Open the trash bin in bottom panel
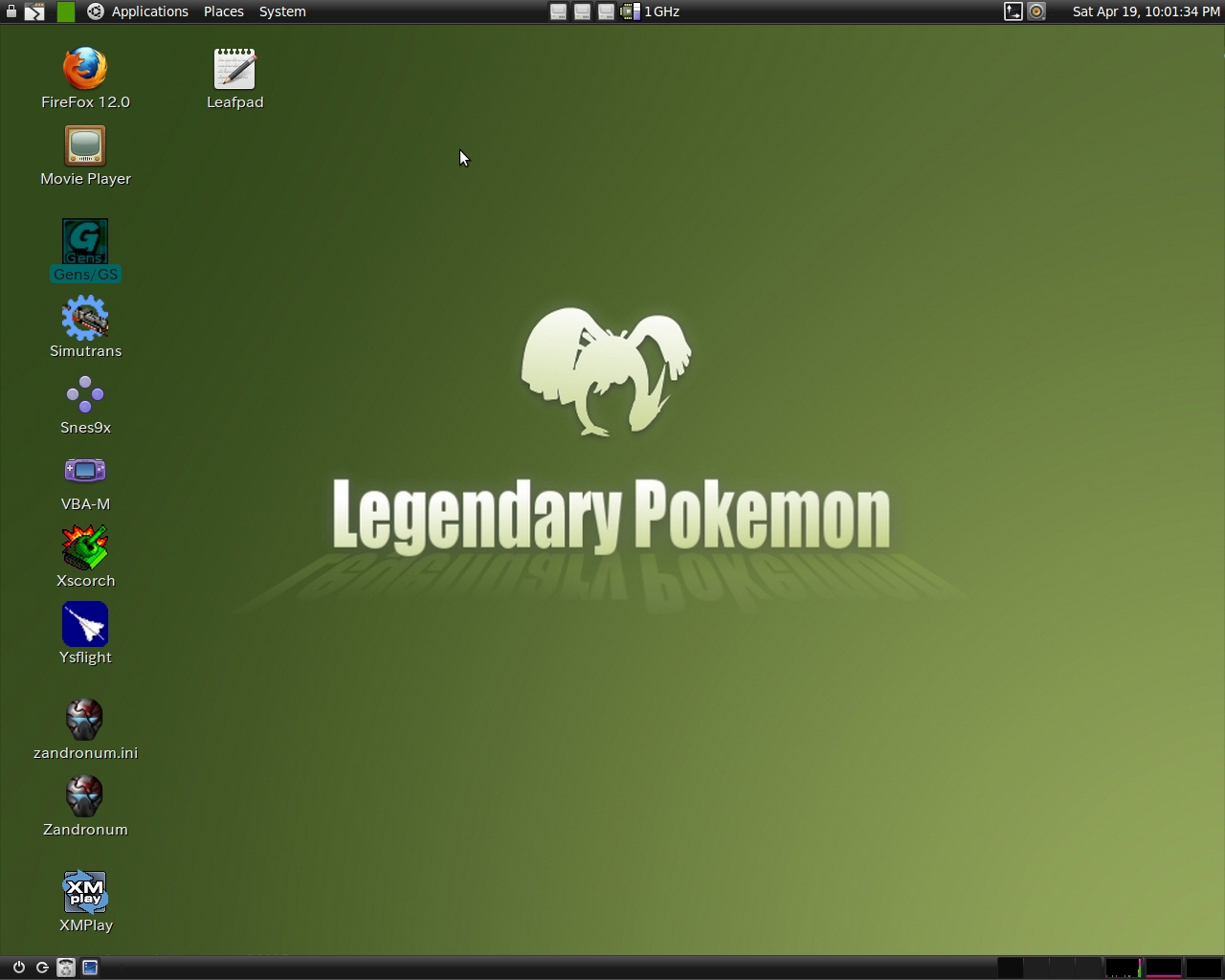 66,968
